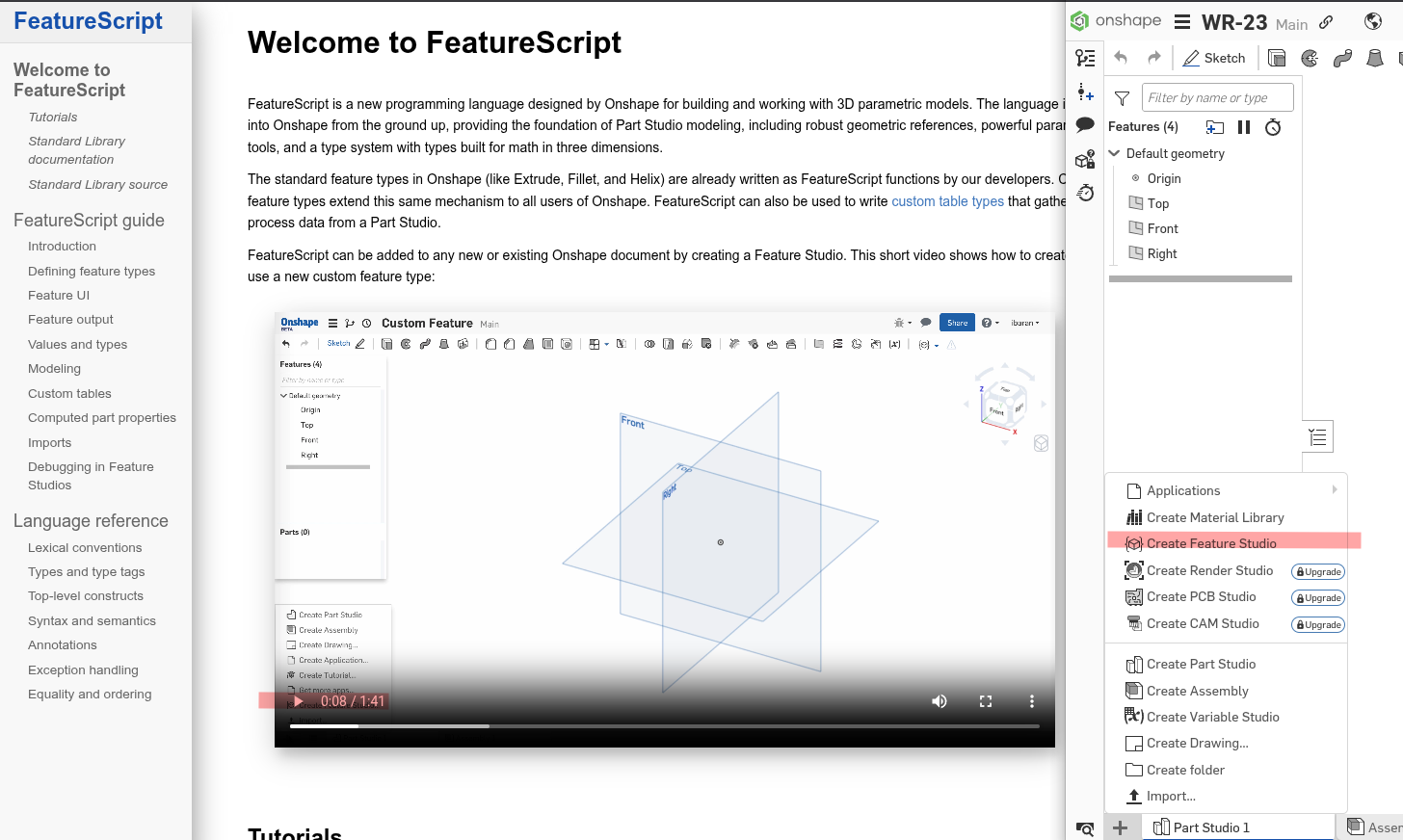Screen dimensions: 1403x840
Task: Click the funnel filter icon
Action: click(x=1122, y=98)
